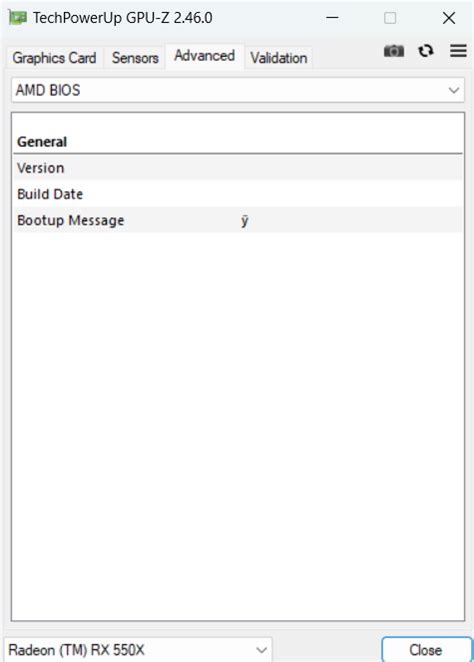This screenshot has height=662, width=474.
Task: Click the Close button
Action: (426, 650)
